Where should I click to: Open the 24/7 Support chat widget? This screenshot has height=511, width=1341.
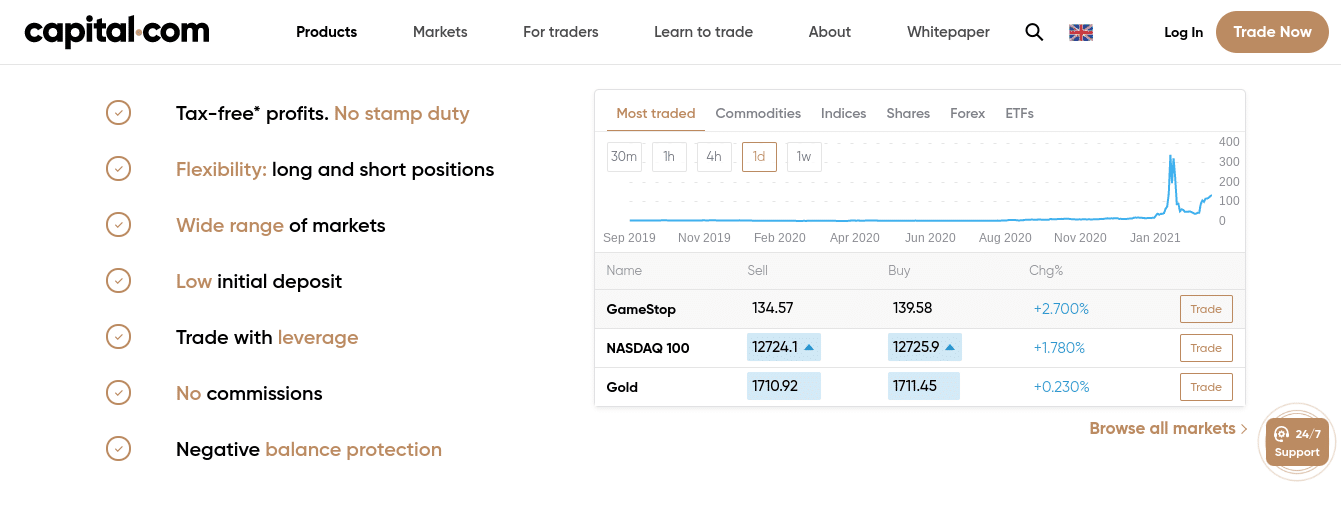[1297, 442]
